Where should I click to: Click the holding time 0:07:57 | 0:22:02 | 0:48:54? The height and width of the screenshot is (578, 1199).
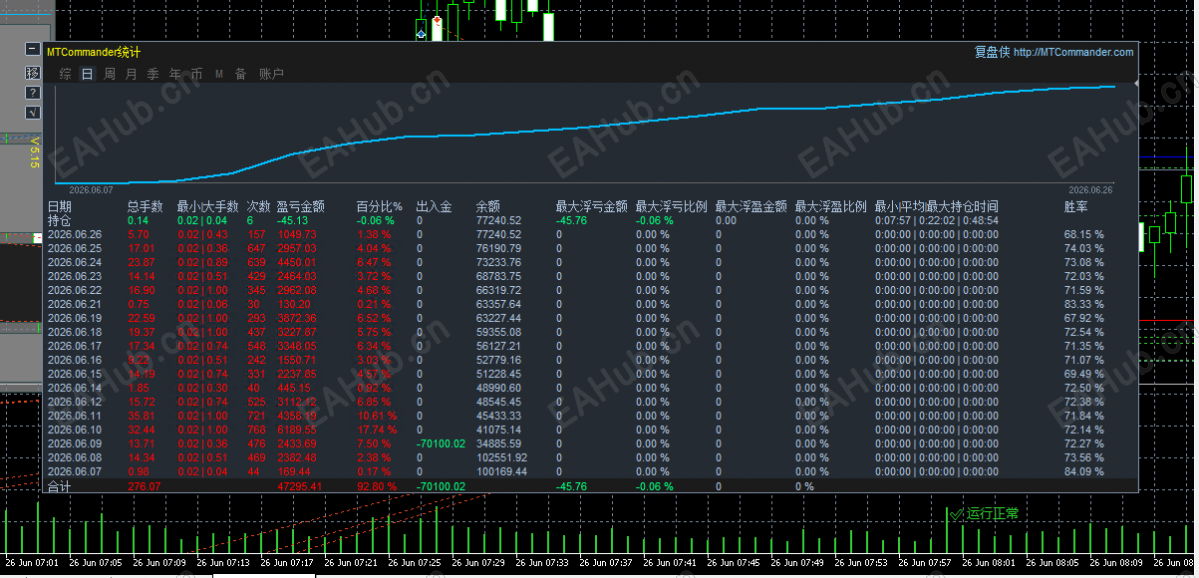(x=937, y=220)
